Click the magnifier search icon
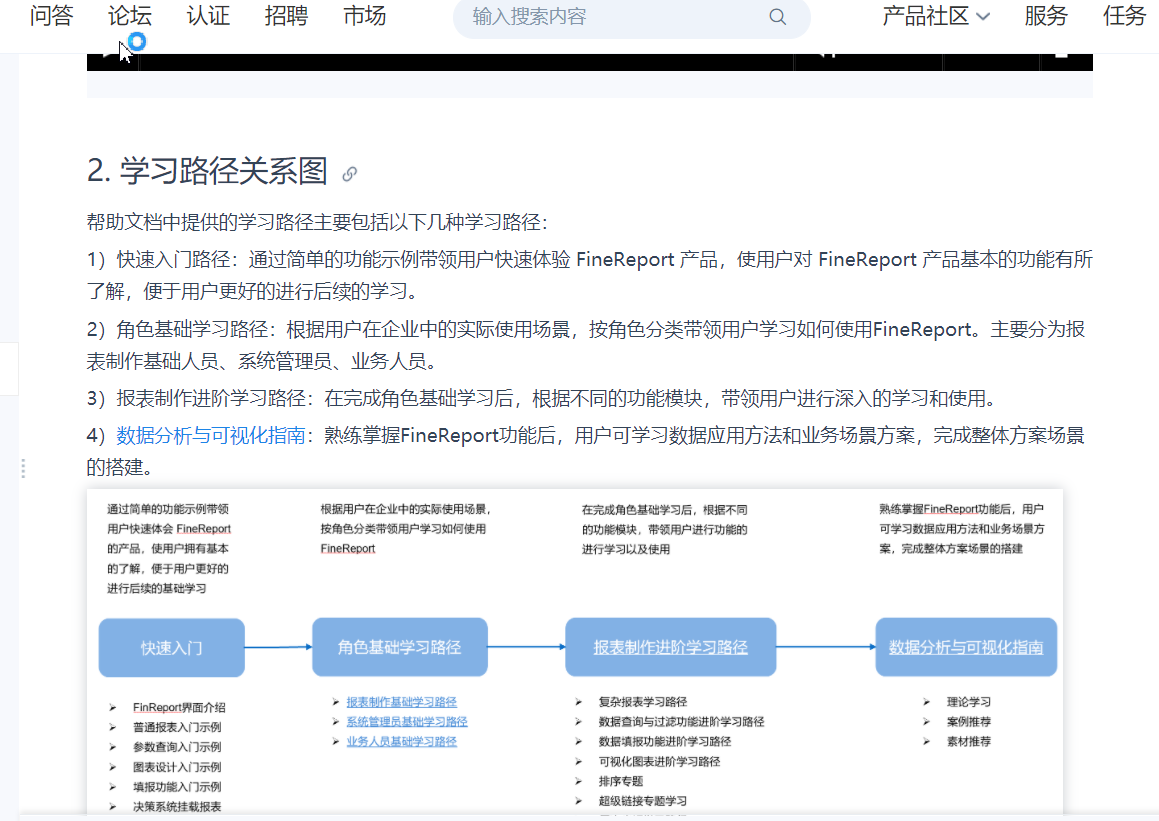The image size is (1159, 821). point(778,17)
